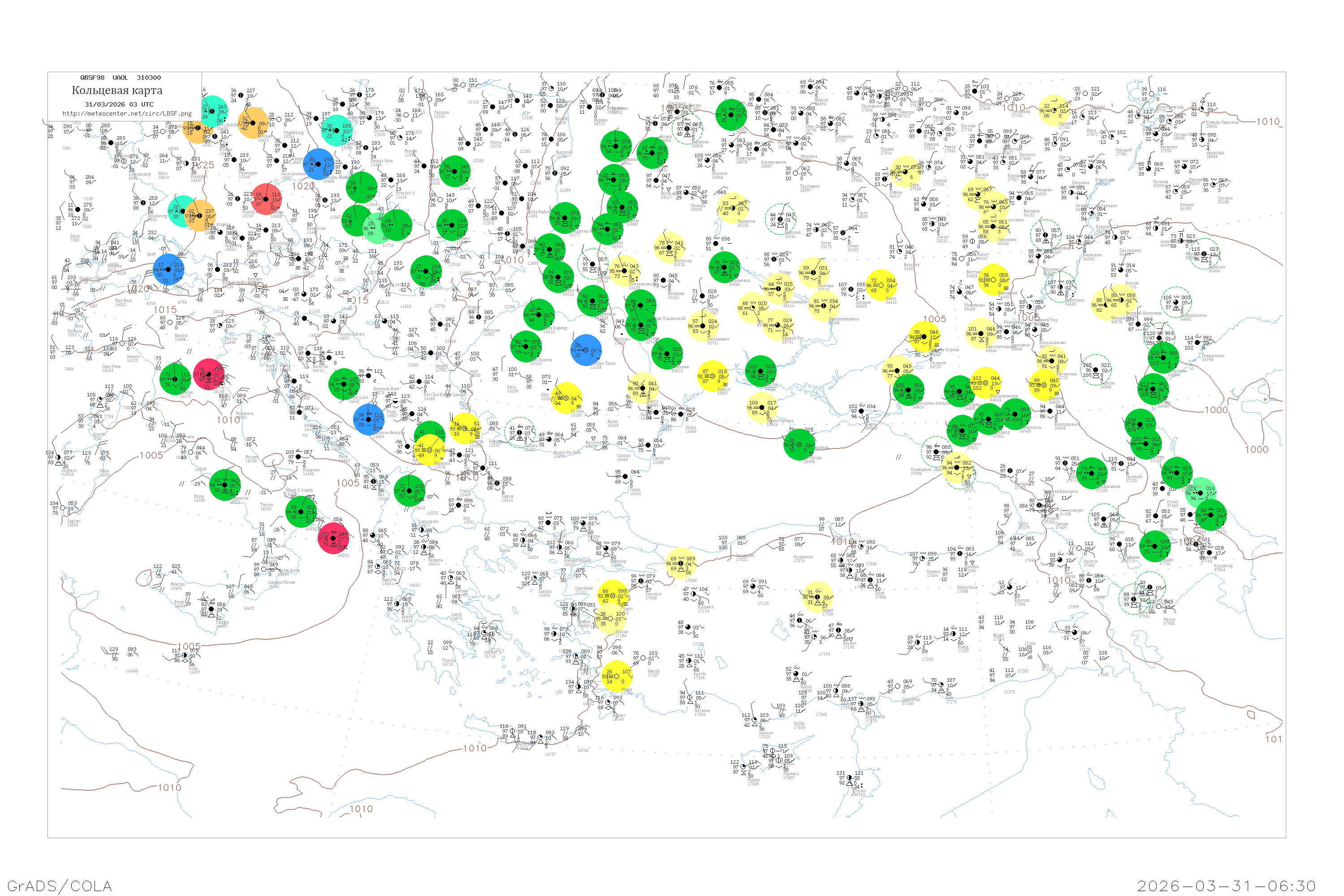Click the red station circle at Cervia
This screenshot has height=896, width=1344.
point(209,375)
